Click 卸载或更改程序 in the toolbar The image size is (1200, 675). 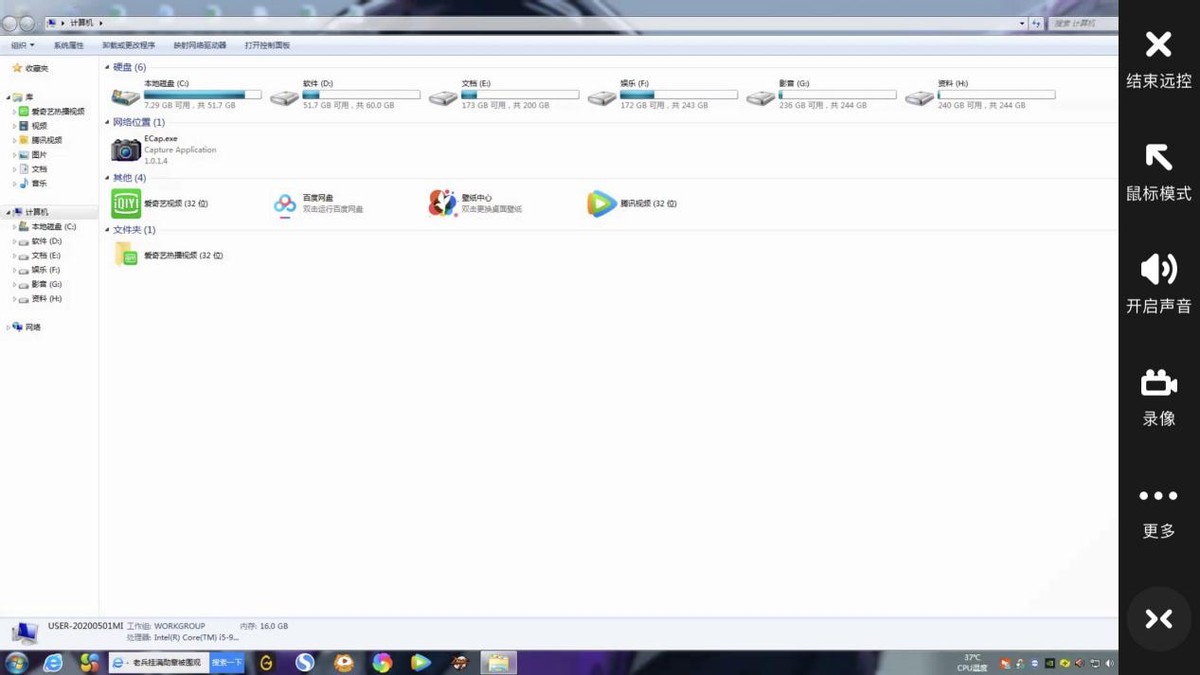point(129,45)
